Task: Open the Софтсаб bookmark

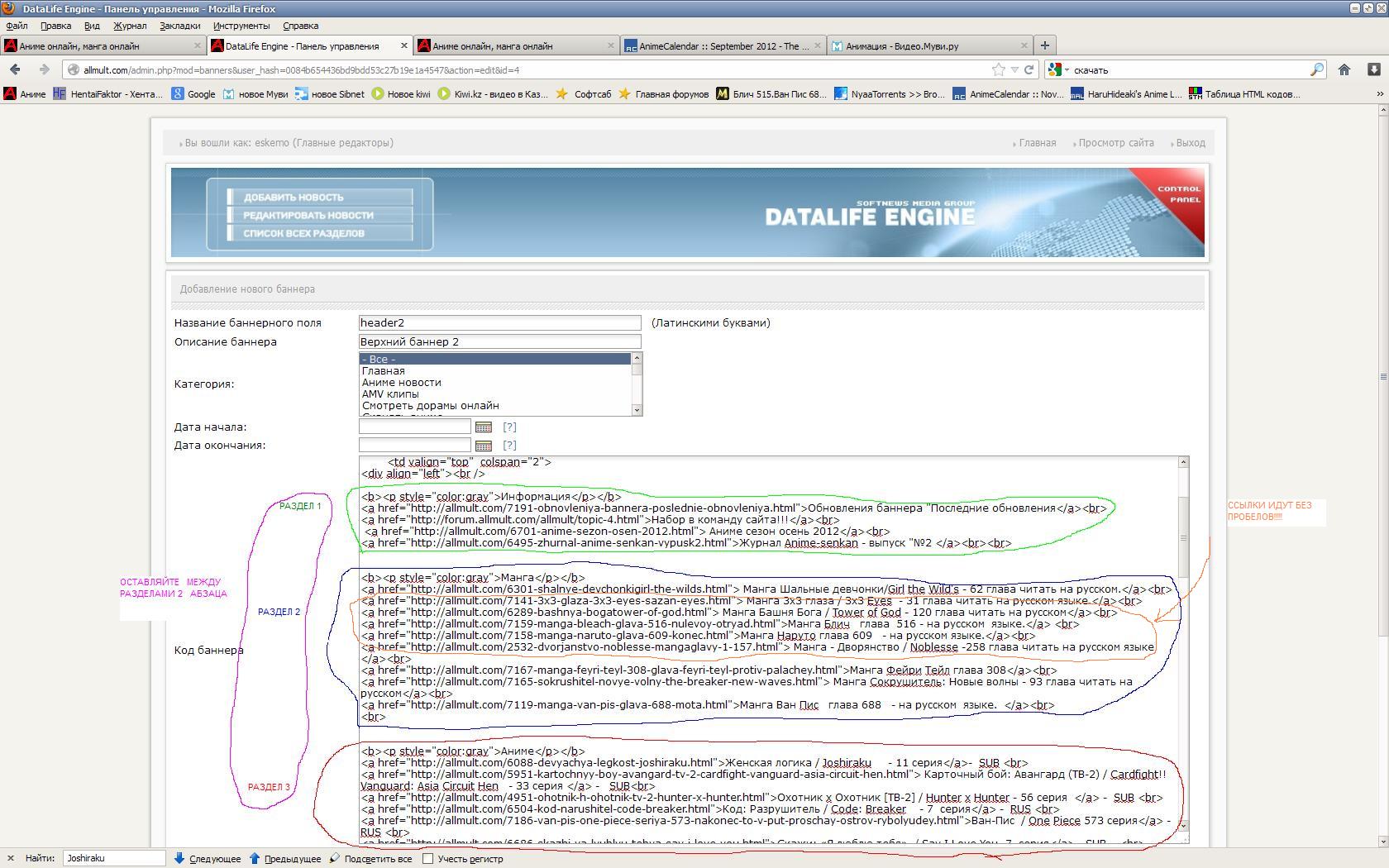Action: click(584, 94)
